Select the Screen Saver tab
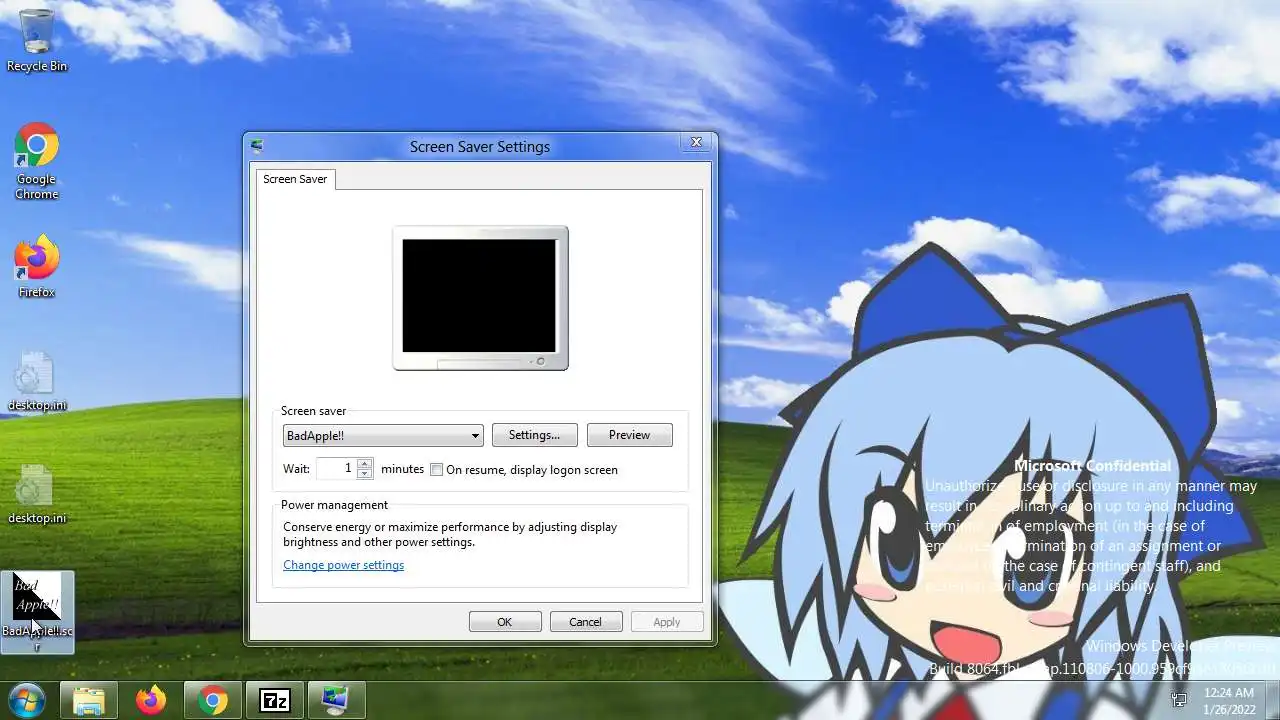Screen dimensions: 1280x720 (295, 179)
